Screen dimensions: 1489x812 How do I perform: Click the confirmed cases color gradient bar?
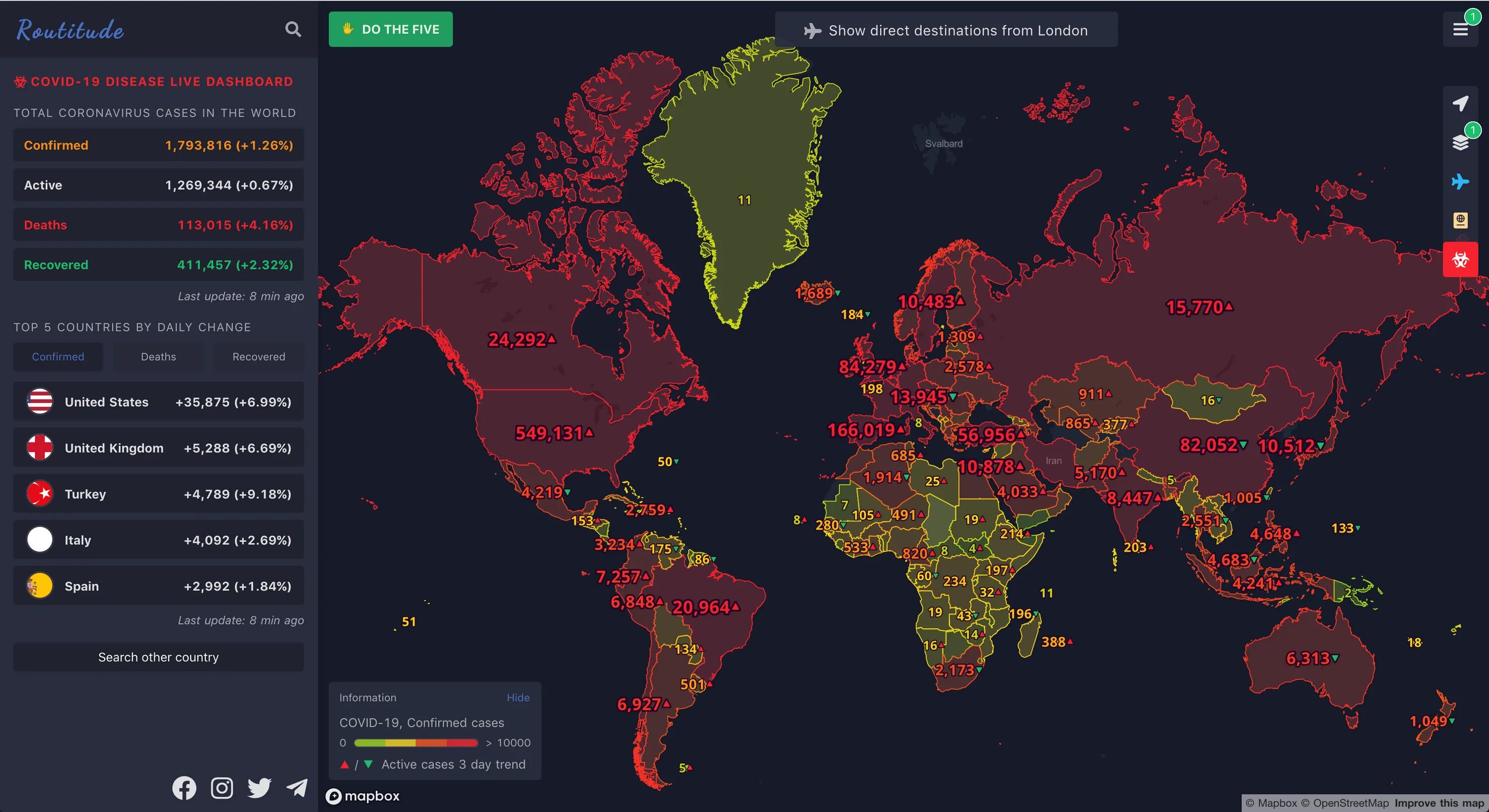tap(415, 743)
